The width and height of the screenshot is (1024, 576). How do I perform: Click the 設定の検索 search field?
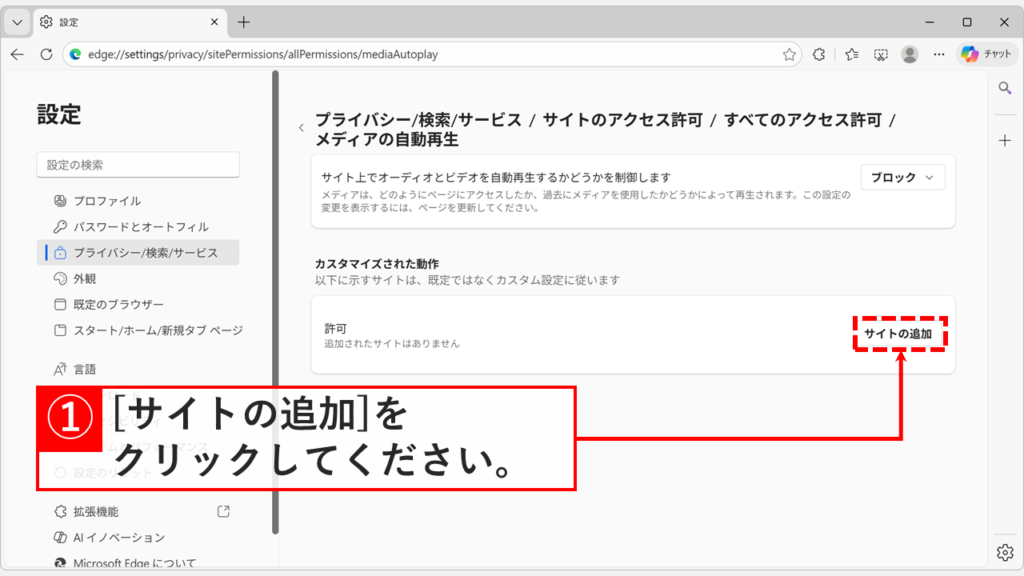(x=137, y=164)
